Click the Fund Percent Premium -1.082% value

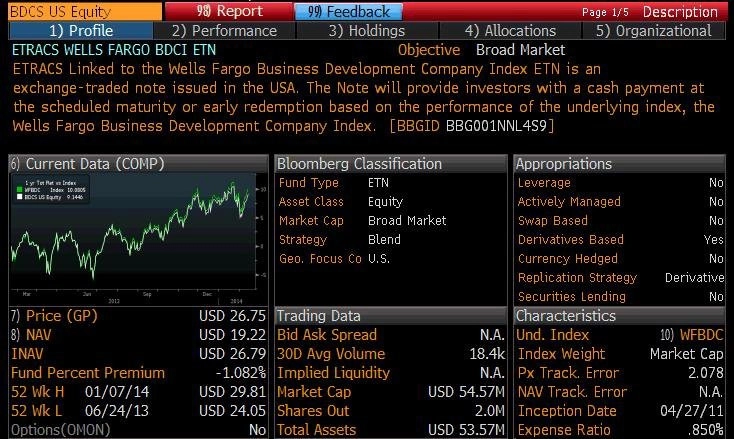tap(241, 373)
